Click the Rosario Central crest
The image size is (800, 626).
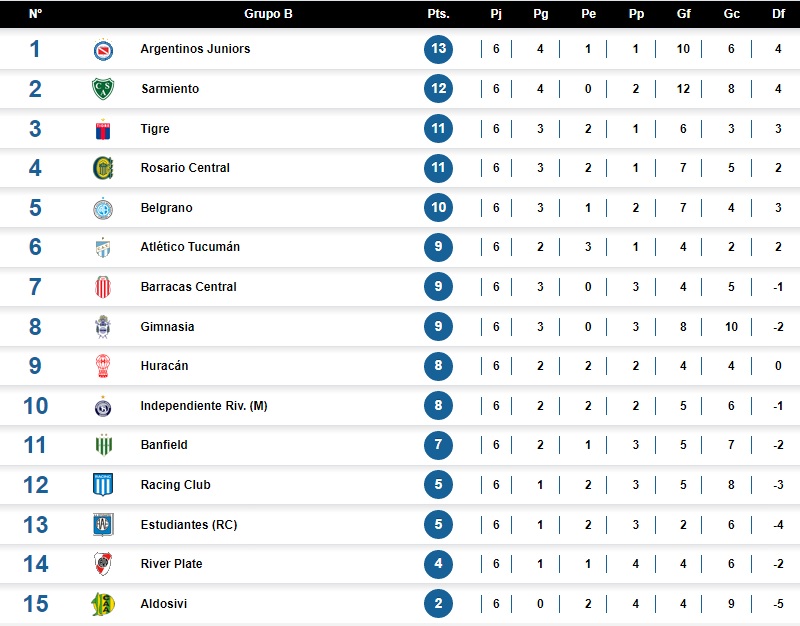coord(103,168)
